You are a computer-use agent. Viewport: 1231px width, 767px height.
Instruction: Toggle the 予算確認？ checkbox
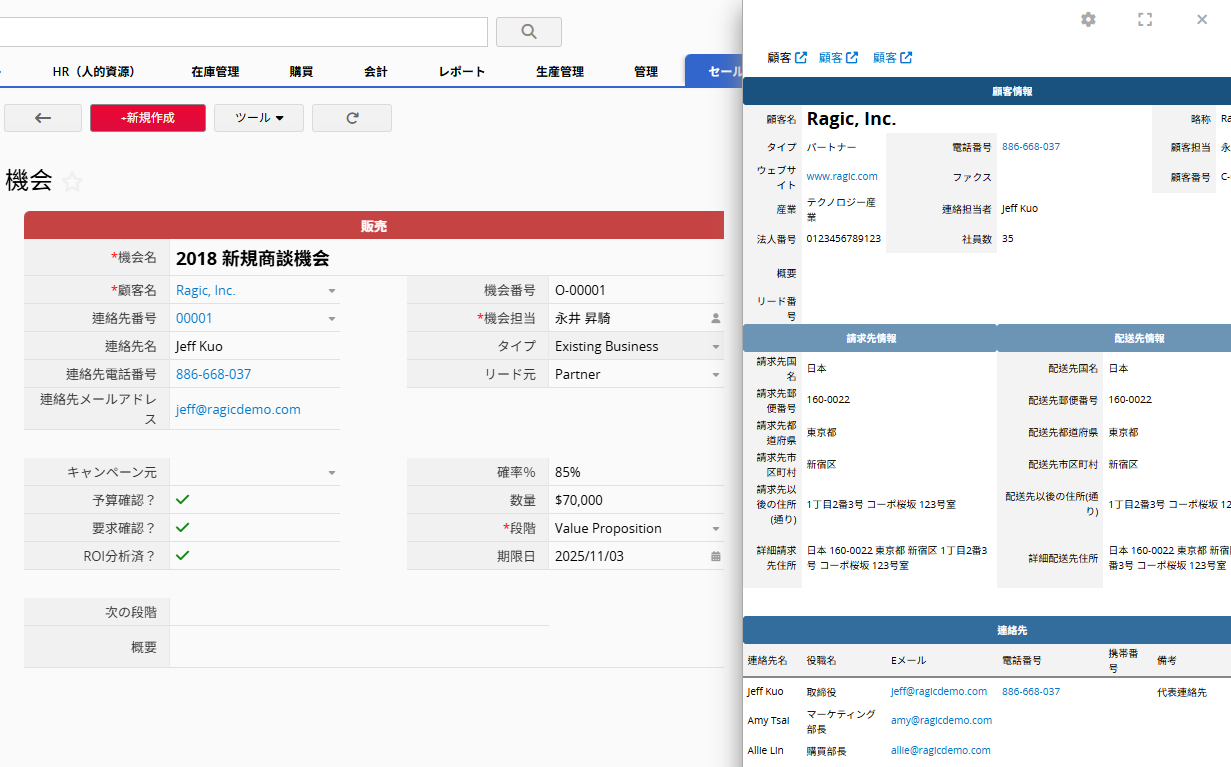(x=182, y=499)
